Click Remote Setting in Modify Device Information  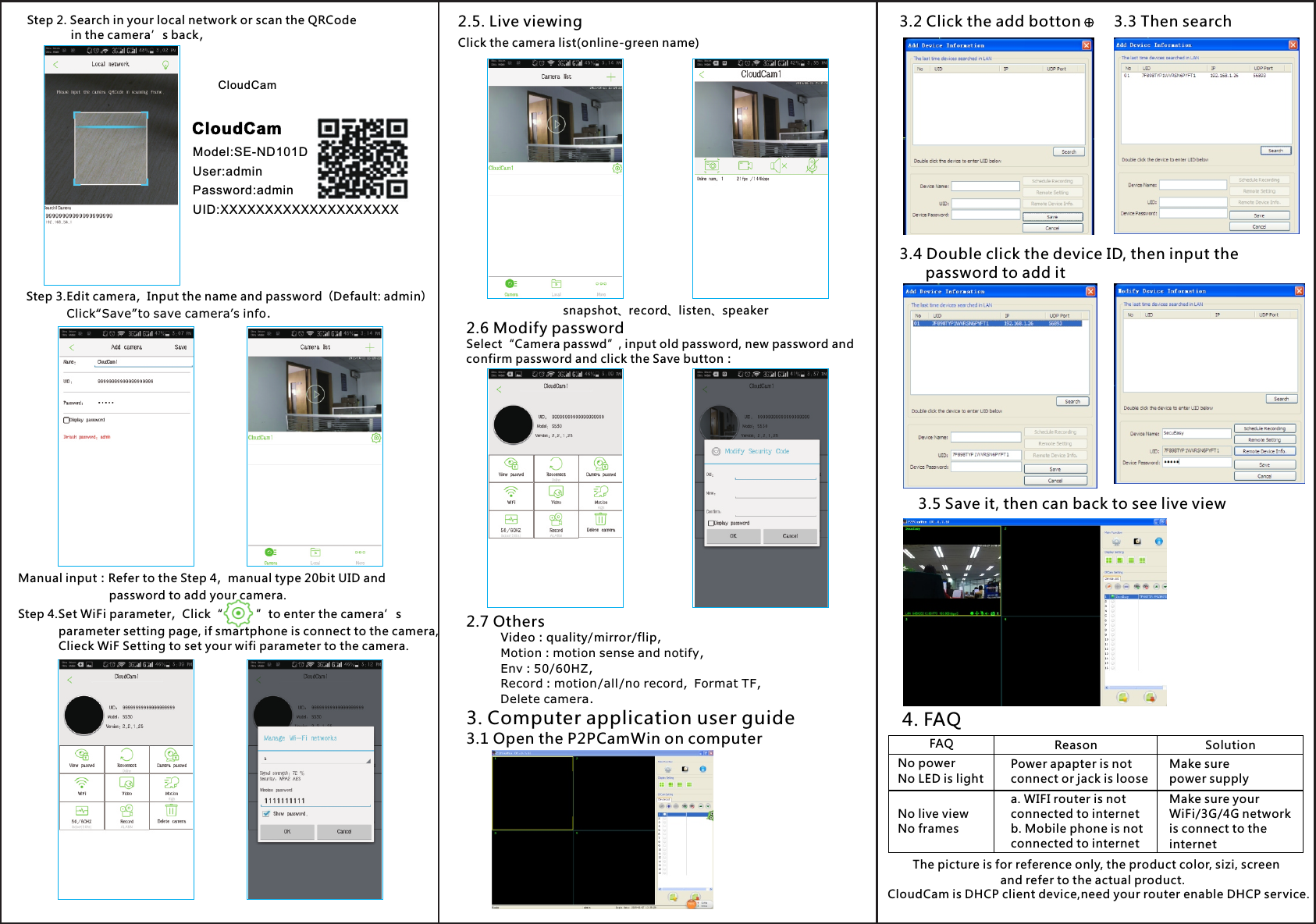tap(1264, 440)
